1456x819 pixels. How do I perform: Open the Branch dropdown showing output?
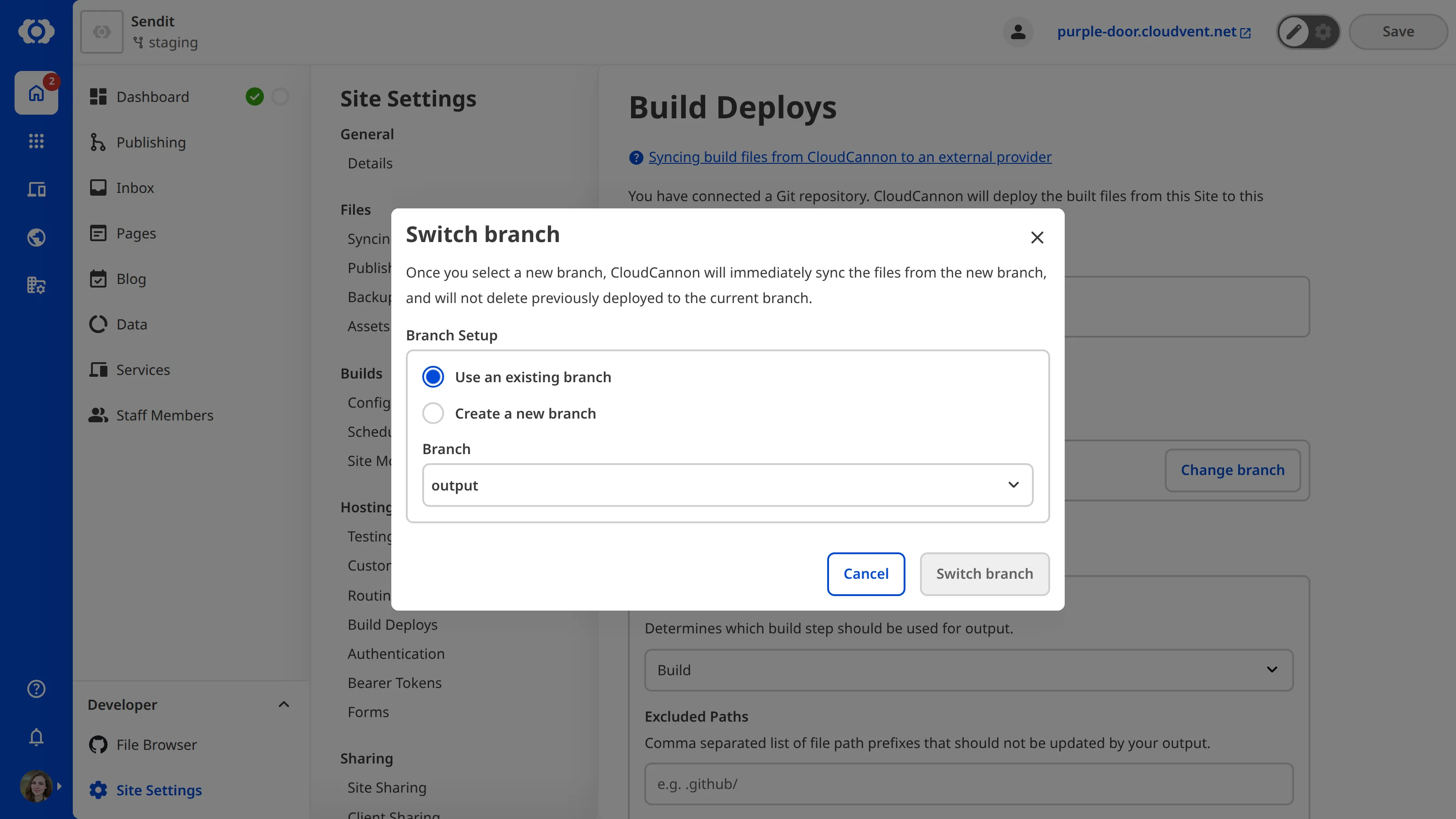[x=728, y=485]
